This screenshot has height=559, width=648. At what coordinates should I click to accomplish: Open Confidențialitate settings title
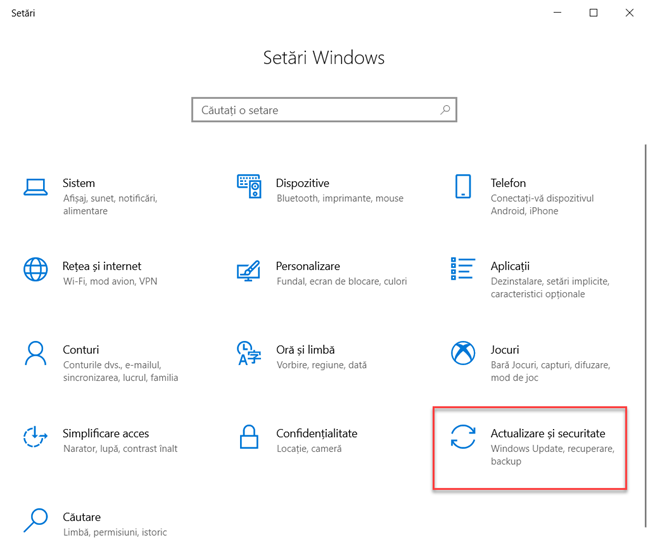point(317,434)
